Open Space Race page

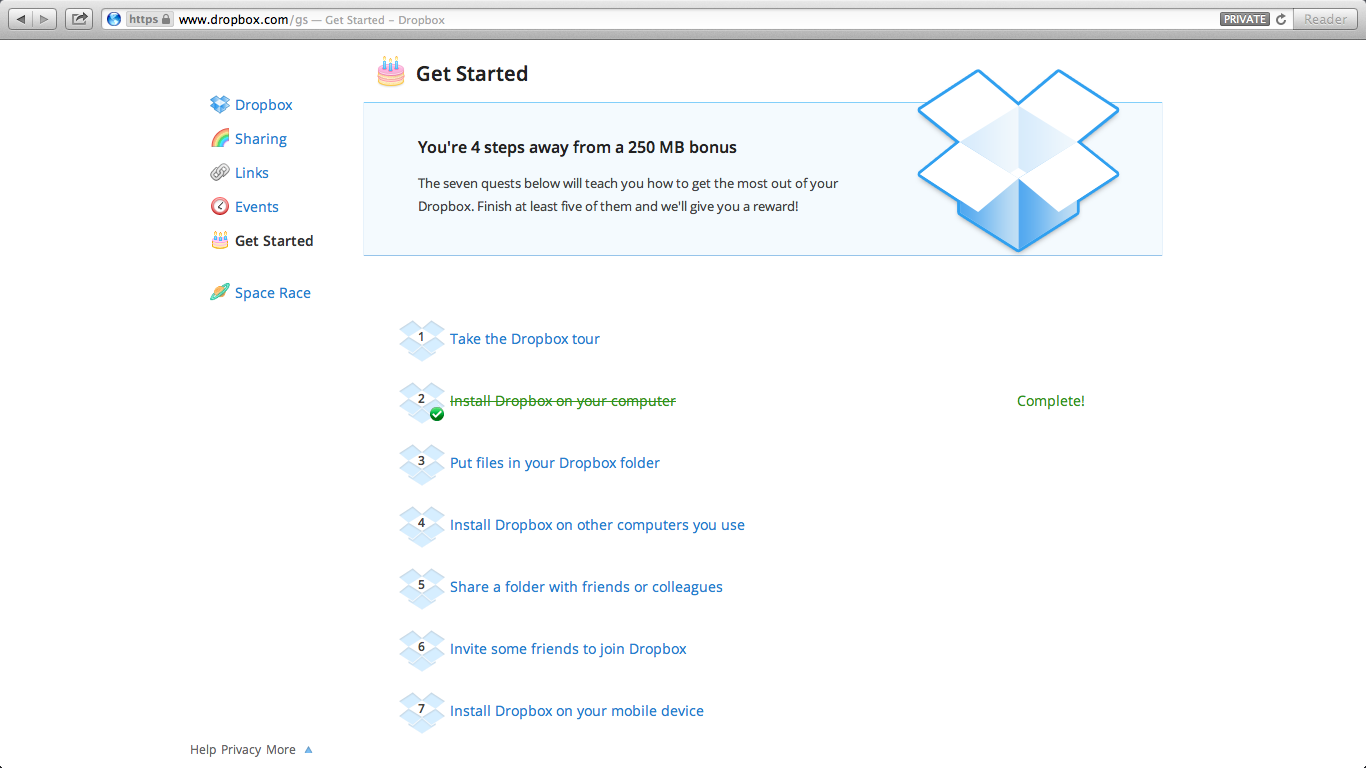[273, 293]
